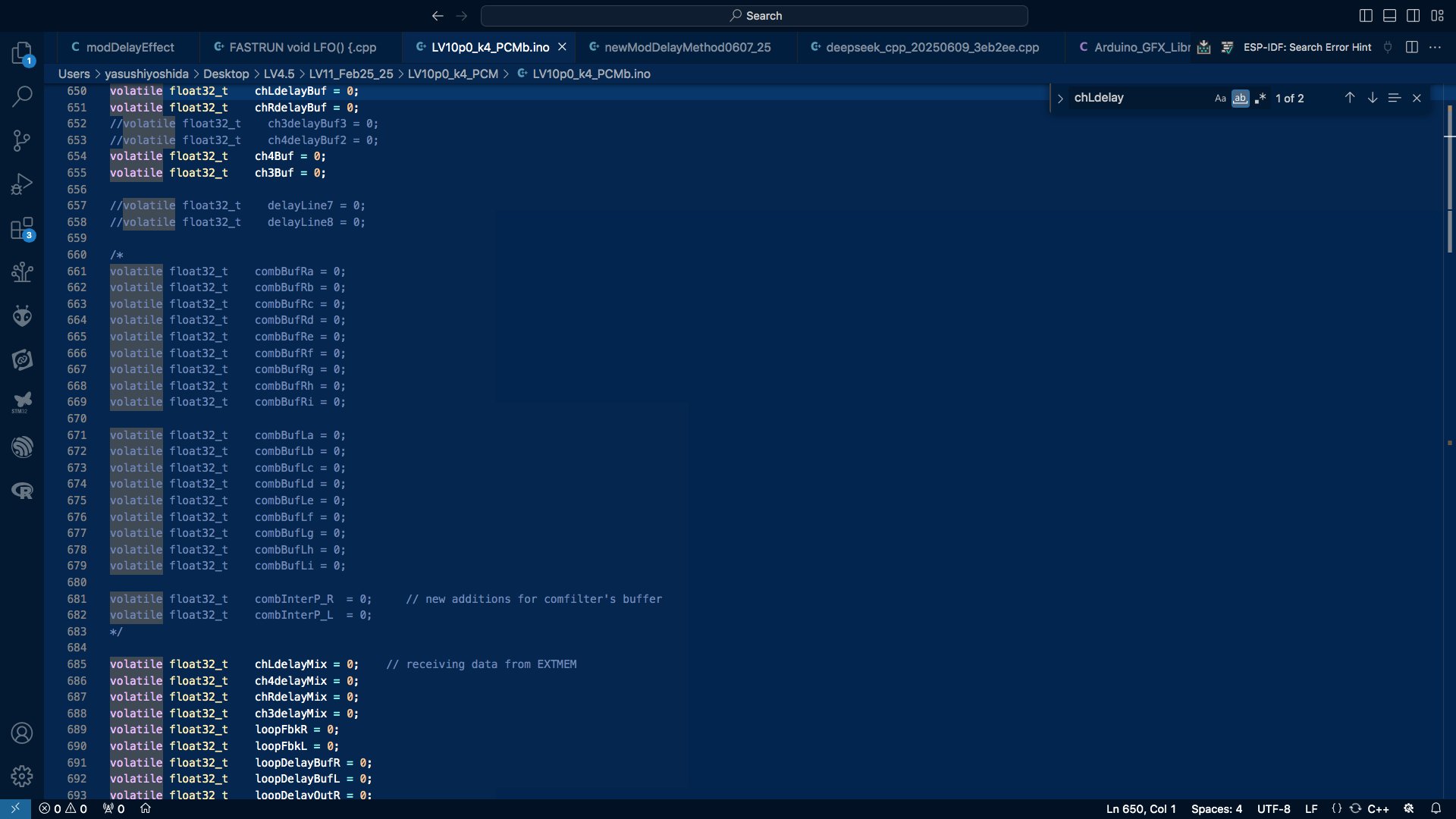Image resolution: width=1456 pixels, height=819 pixels.
Task: Toggle Use Regular Expression in find widget
Action: click(x=1260, y=99)
